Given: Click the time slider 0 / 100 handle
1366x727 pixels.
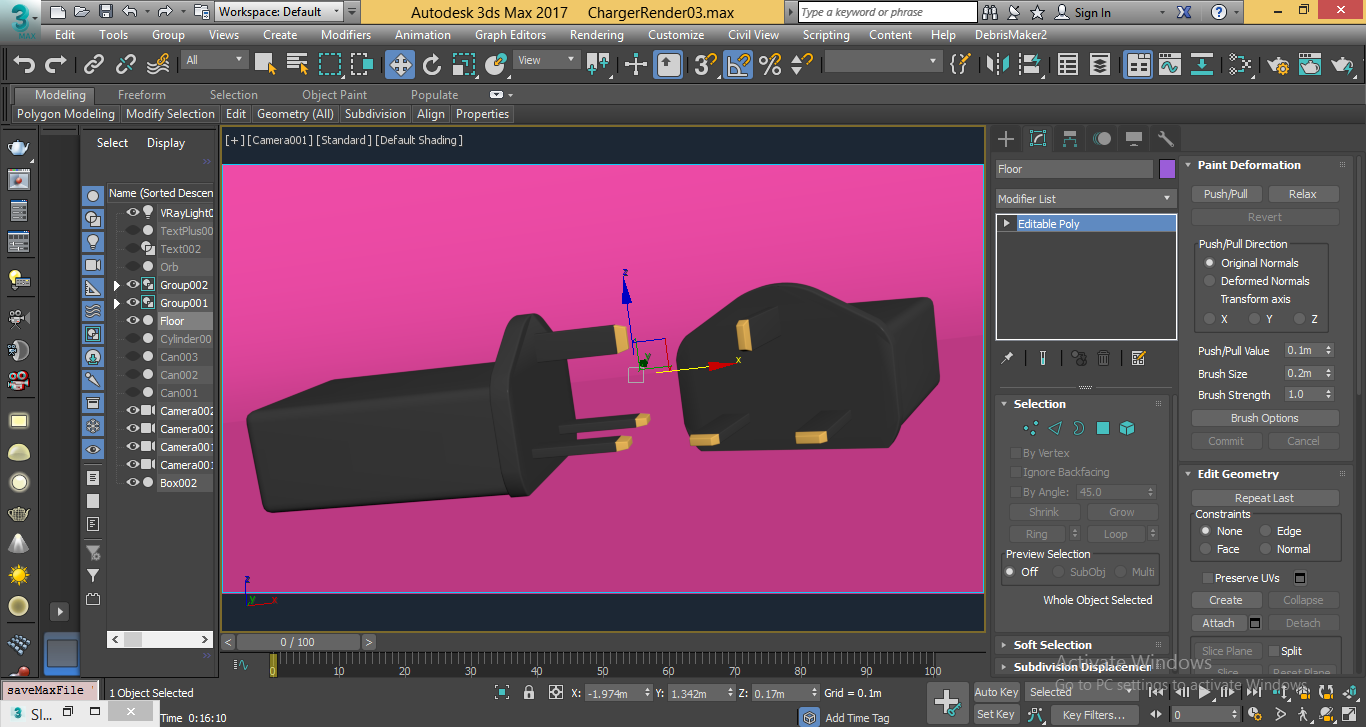Looking at the screenshot, I should coord(297,642).
